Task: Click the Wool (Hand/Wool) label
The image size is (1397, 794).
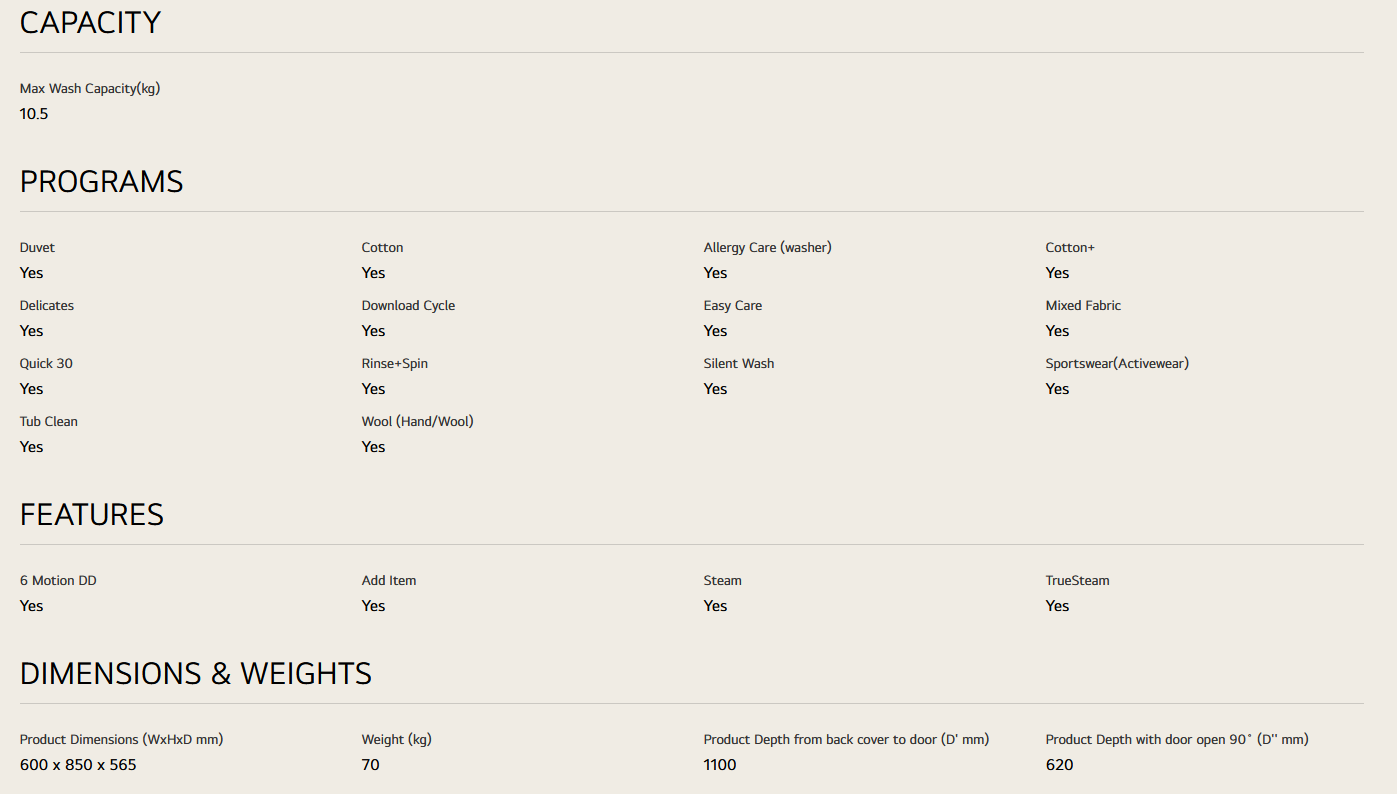Action: tap(417, 421)
